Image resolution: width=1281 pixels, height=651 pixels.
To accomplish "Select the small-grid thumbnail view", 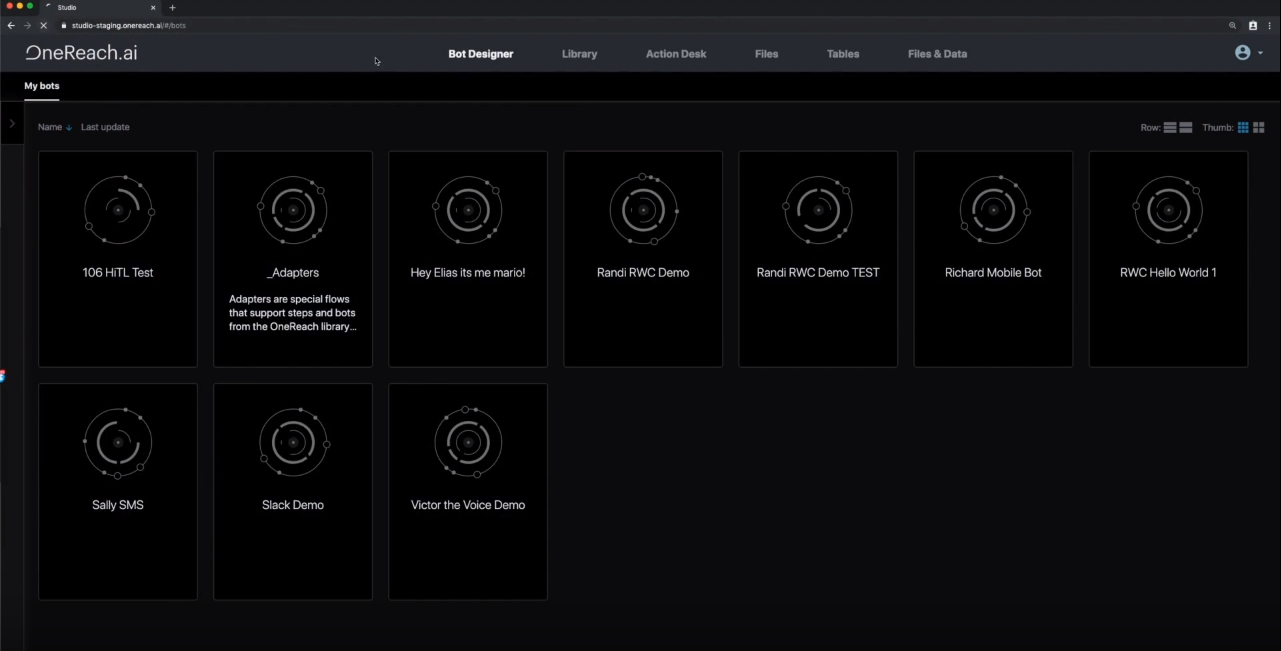I will [1243, 128].
